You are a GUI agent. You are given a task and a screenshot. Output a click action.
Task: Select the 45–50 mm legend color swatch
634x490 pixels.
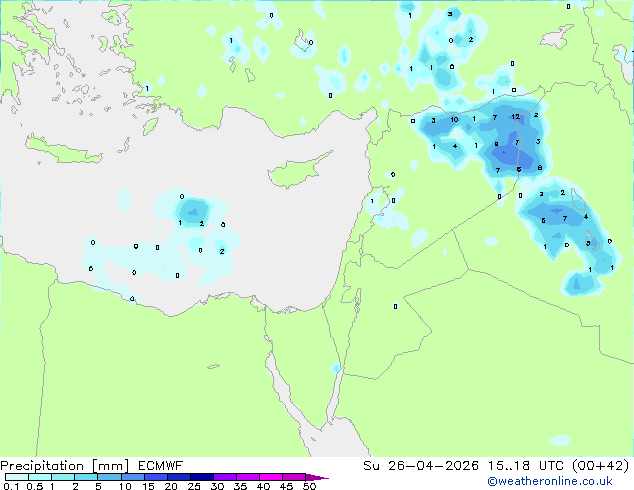[x=294, y=477]
